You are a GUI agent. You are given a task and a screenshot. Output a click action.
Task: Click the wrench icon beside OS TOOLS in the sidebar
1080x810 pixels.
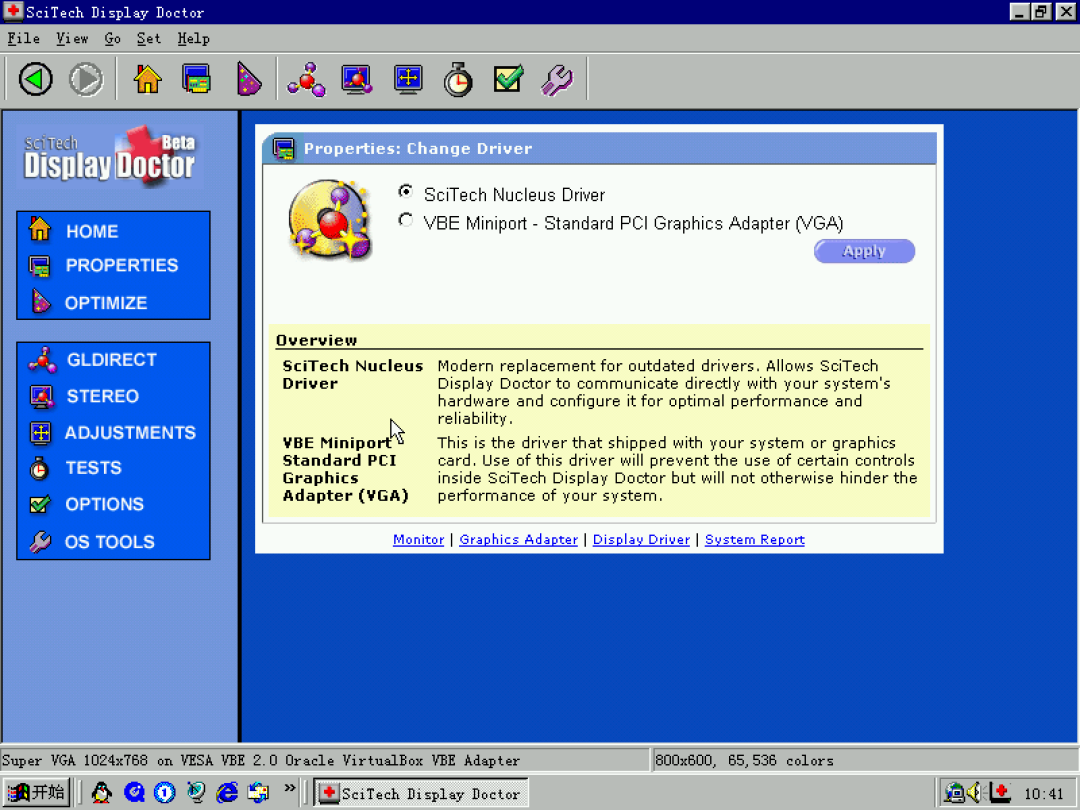coord(40,542)
